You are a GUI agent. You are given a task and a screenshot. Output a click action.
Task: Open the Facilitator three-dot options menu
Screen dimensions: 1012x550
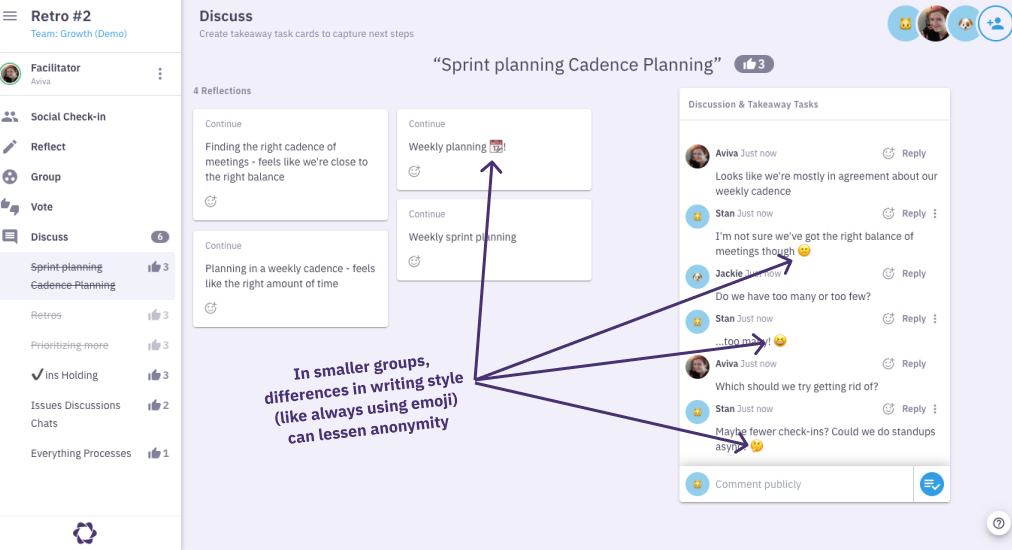coord(160,74)
